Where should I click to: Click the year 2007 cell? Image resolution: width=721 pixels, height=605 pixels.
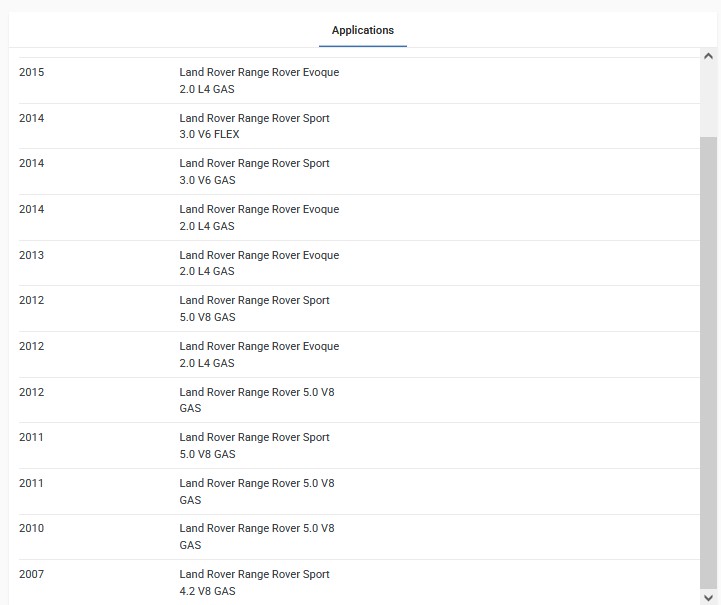[x=31, y=574]
